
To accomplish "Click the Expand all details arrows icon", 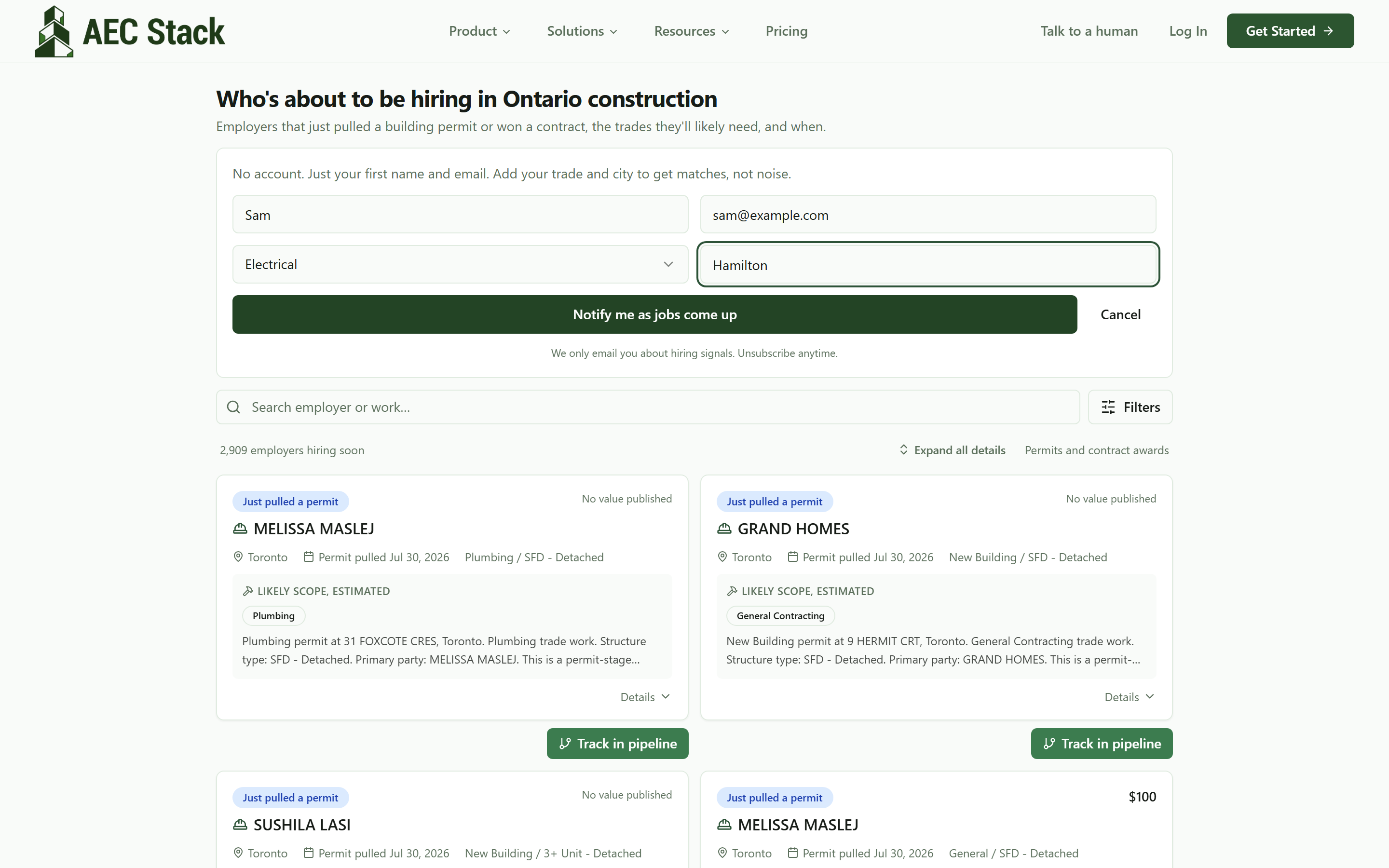I will (x=903, y=449).
